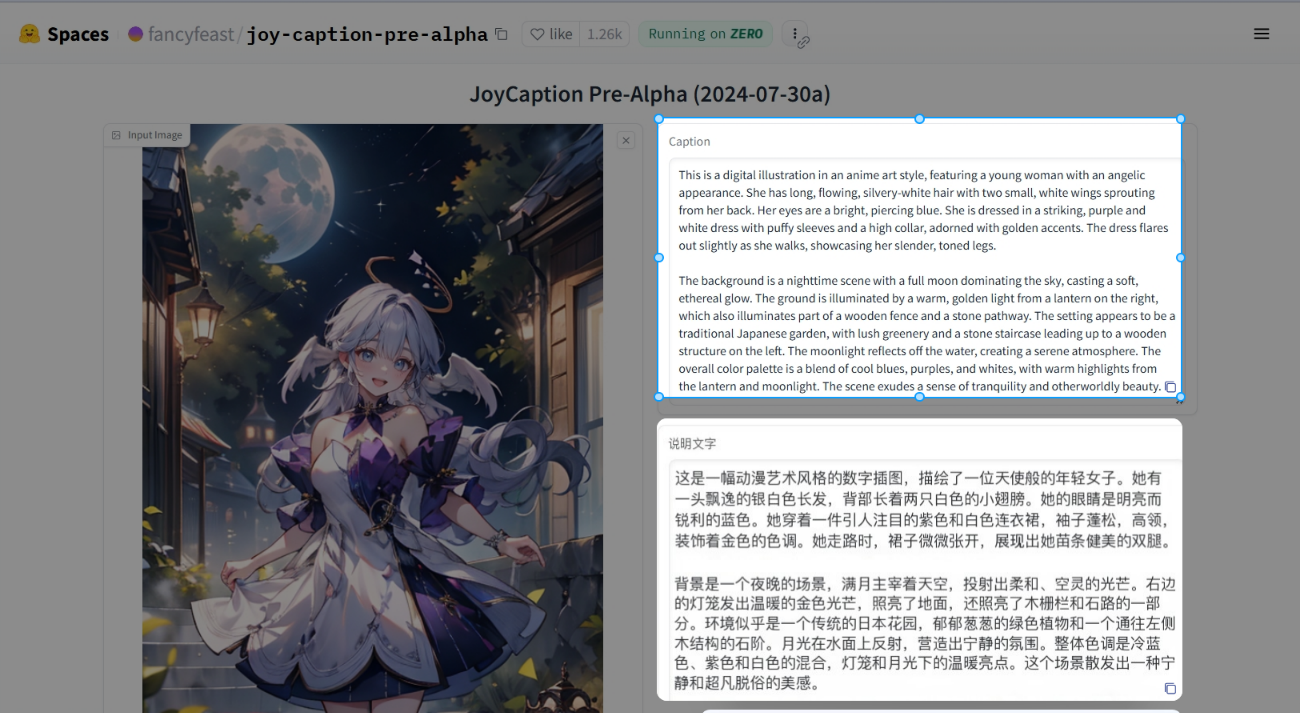Clear the input image with X button
1300x713 pixels.
(626, 141)
